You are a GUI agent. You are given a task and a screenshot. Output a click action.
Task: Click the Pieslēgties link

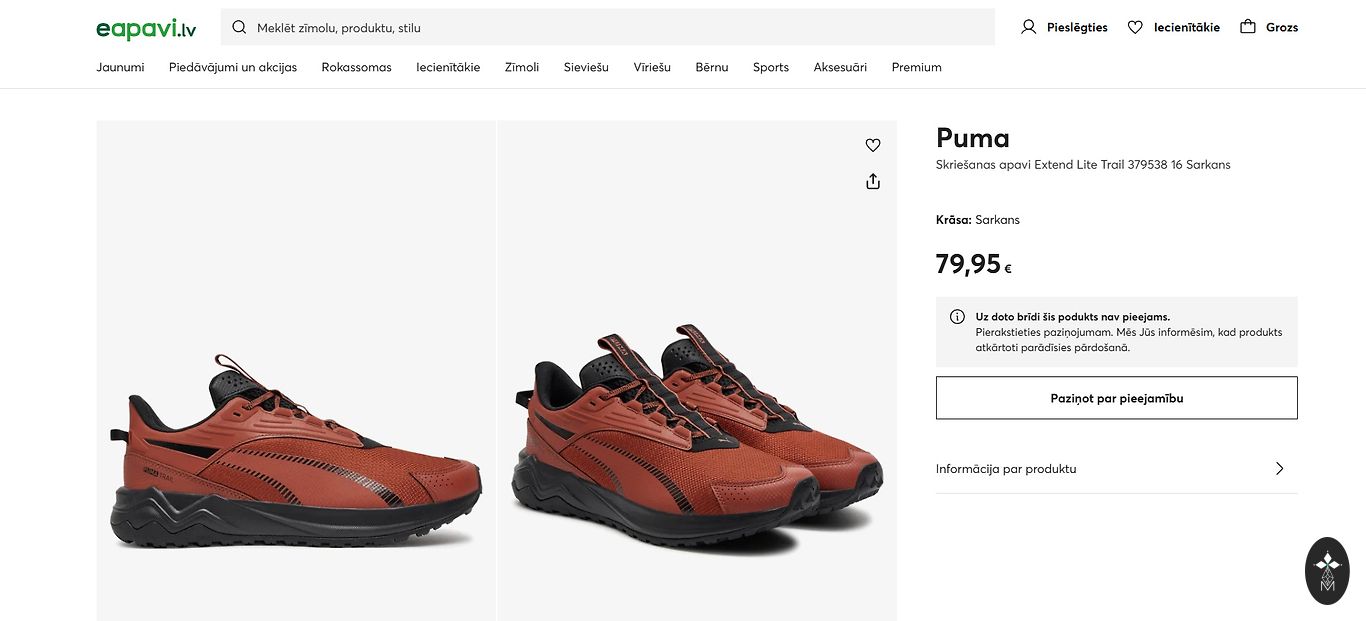coord(1077,27)
